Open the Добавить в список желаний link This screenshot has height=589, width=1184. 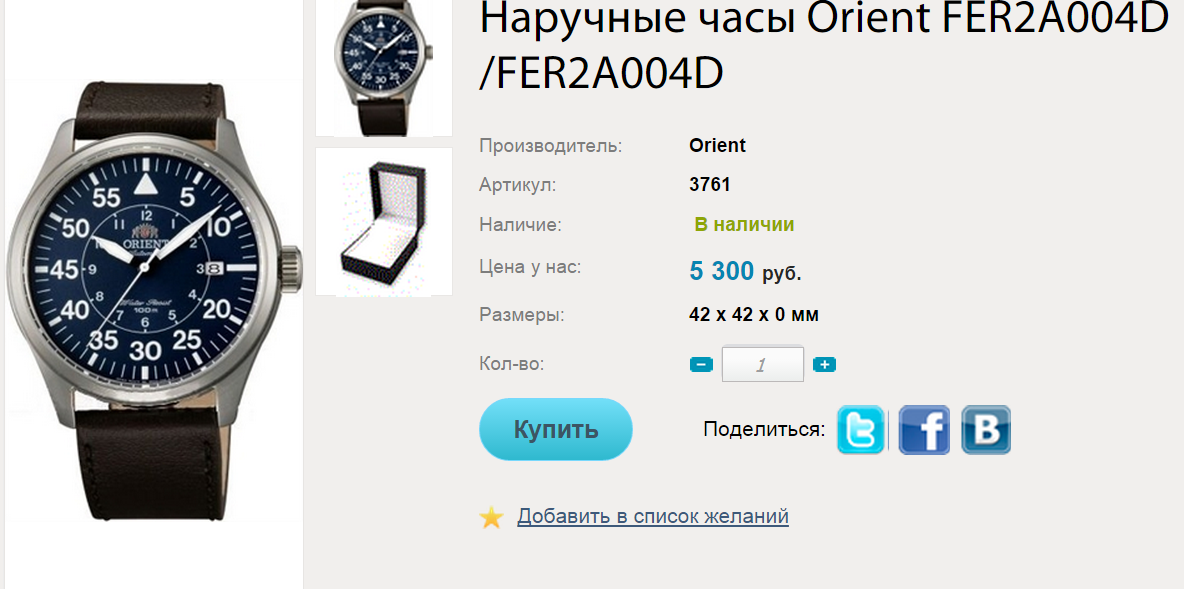click(652, 517)
